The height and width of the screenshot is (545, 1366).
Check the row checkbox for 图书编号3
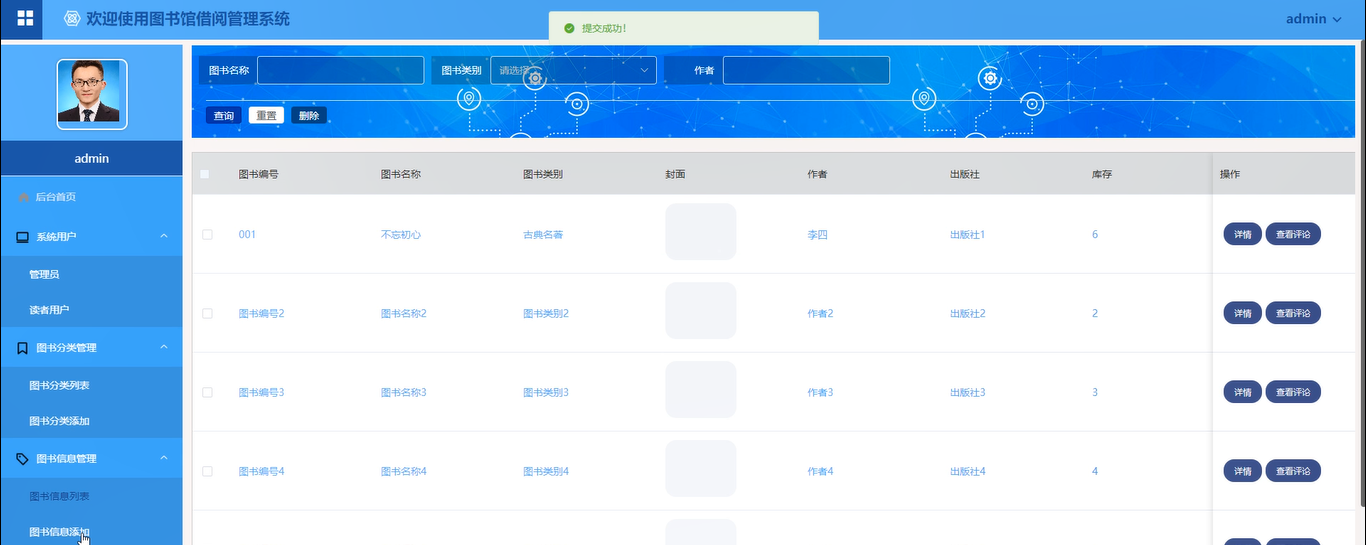(207, 393)
